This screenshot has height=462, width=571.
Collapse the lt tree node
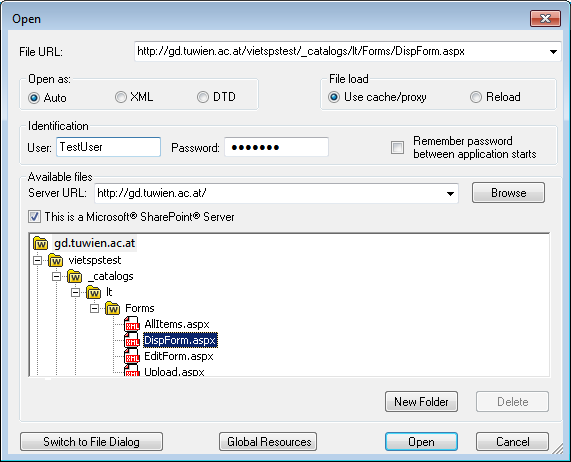[75, 292]
